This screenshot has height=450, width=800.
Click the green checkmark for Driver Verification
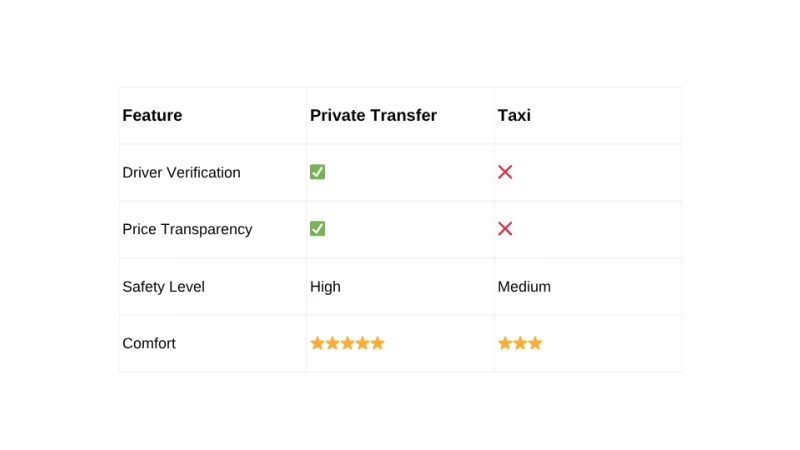point(317,172)
